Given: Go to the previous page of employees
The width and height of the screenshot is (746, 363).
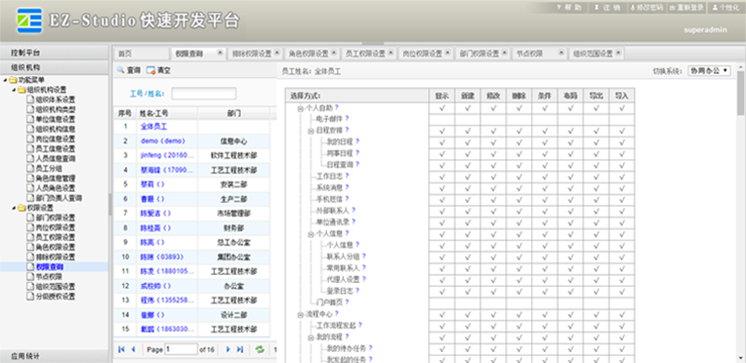Looking at the screenshot, I should (133, 349).
